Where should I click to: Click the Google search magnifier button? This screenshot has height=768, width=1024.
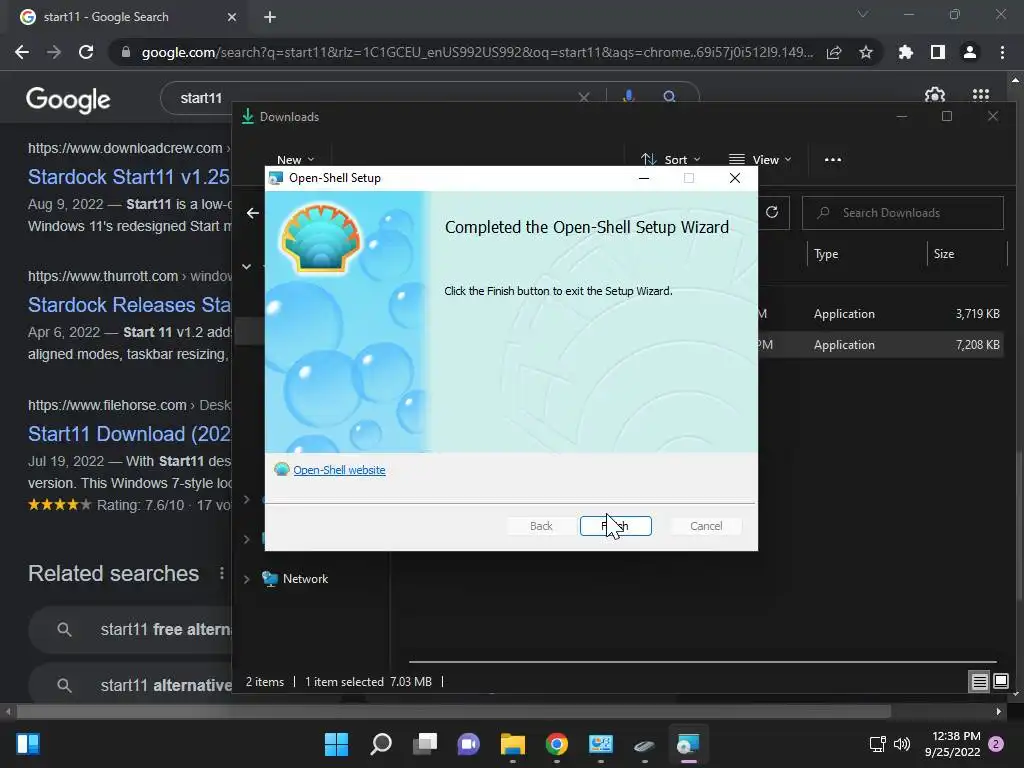(x=669, y=97)
